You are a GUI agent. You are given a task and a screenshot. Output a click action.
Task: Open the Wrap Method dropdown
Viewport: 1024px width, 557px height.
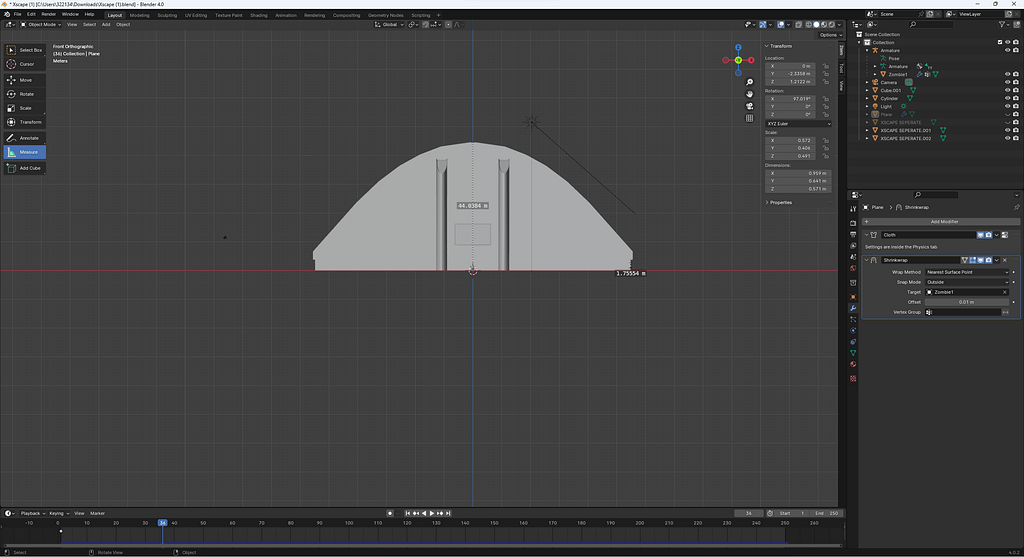point(967,272)
